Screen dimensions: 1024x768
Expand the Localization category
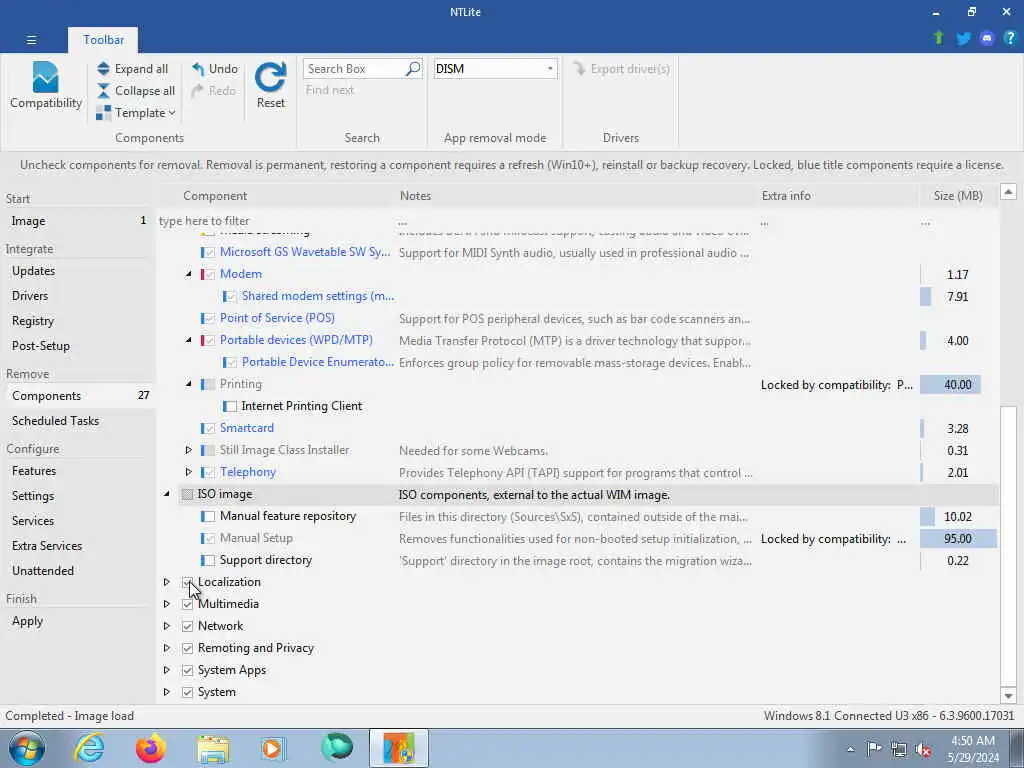pos(167,582)
